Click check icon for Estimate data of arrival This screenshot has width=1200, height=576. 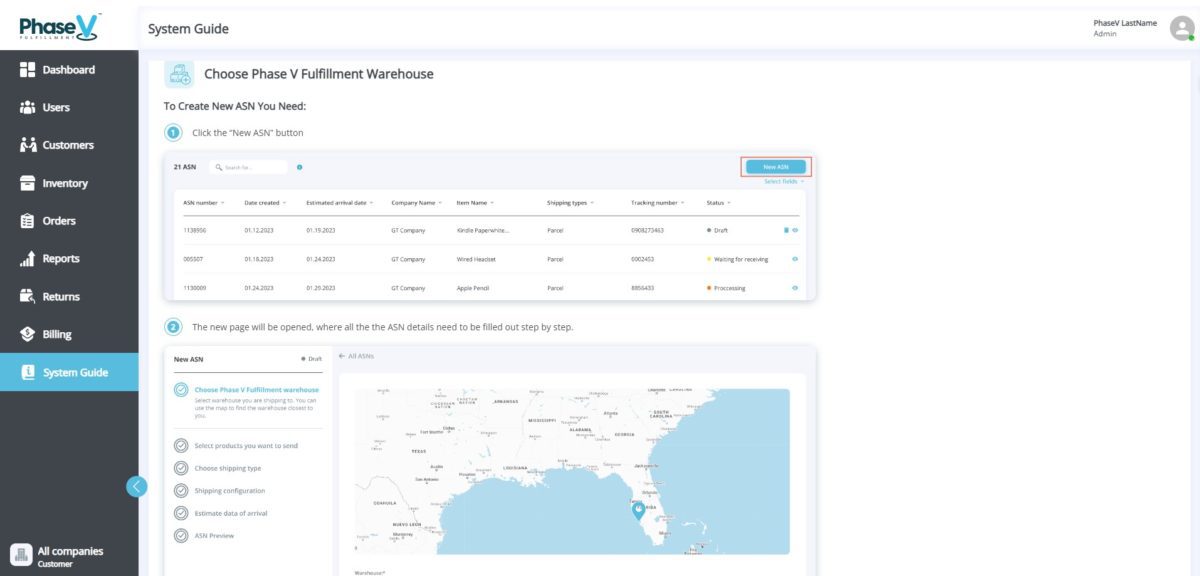(181, 513)
